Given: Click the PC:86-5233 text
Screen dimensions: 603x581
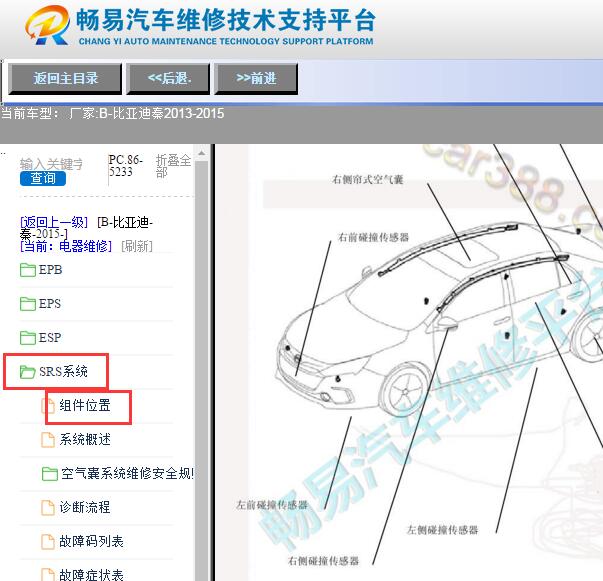Looking at the screenshot, I should point(126,165).
